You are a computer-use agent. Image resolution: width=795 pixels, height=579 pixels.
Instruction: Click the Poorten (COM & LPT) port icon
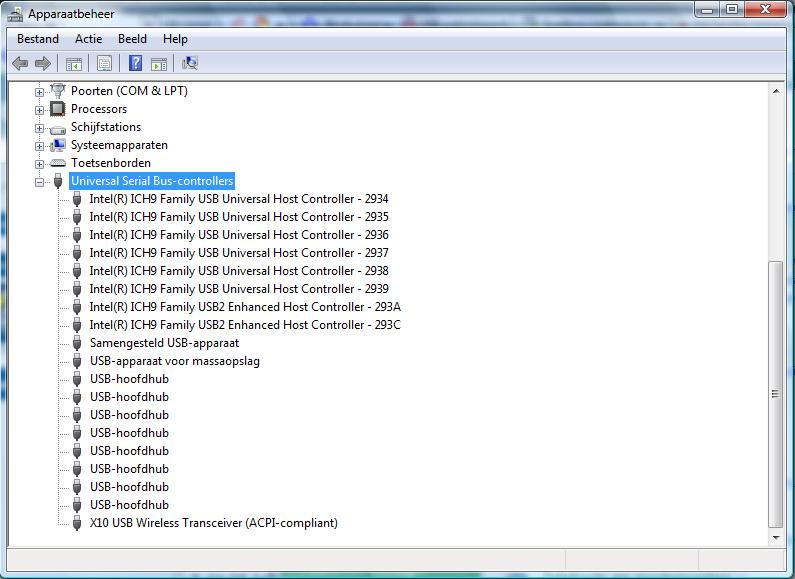pyautogui.click(x=58, y=91)
